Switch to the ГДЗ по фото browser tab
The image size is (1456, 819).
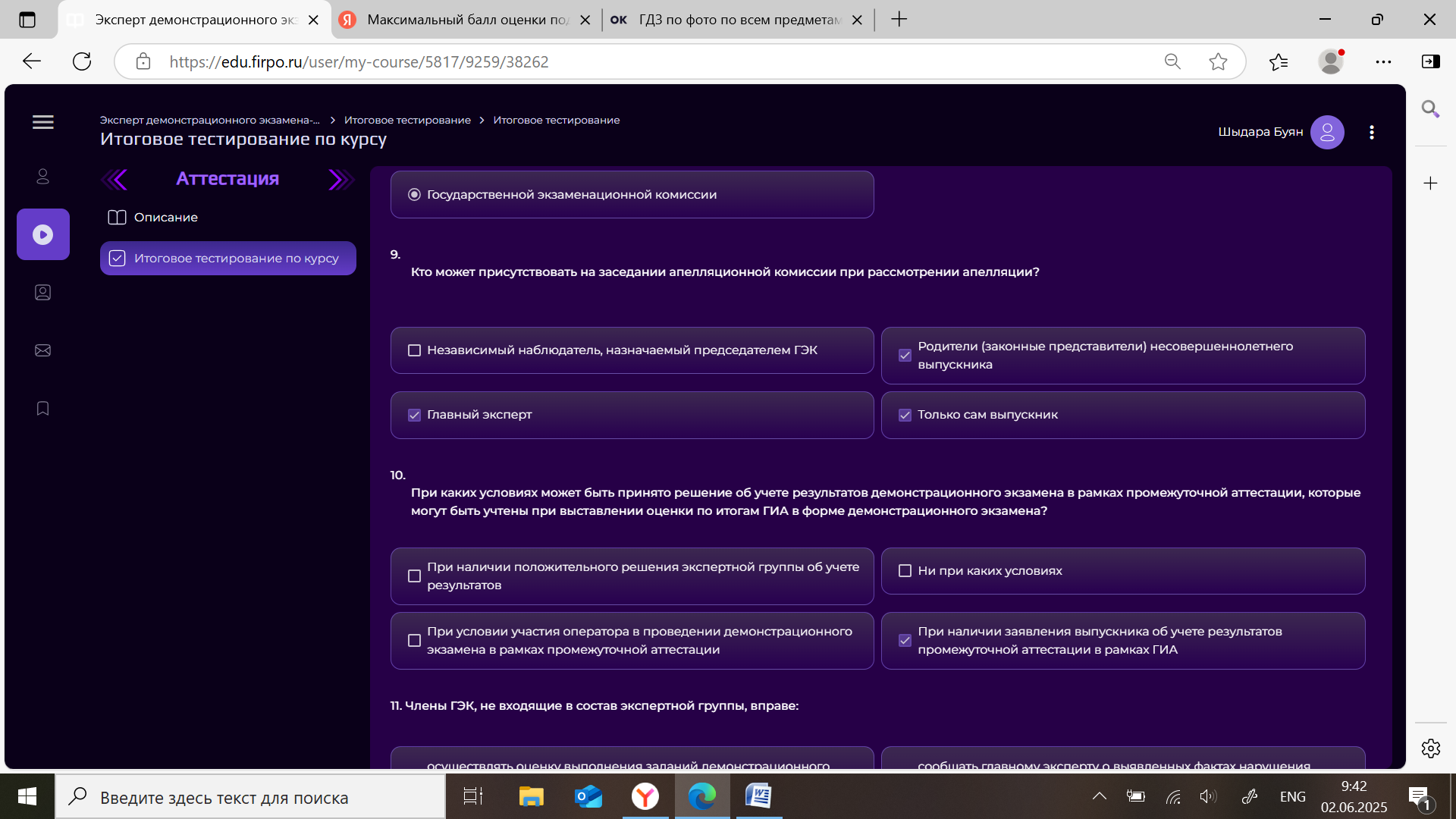click(739, 20)
